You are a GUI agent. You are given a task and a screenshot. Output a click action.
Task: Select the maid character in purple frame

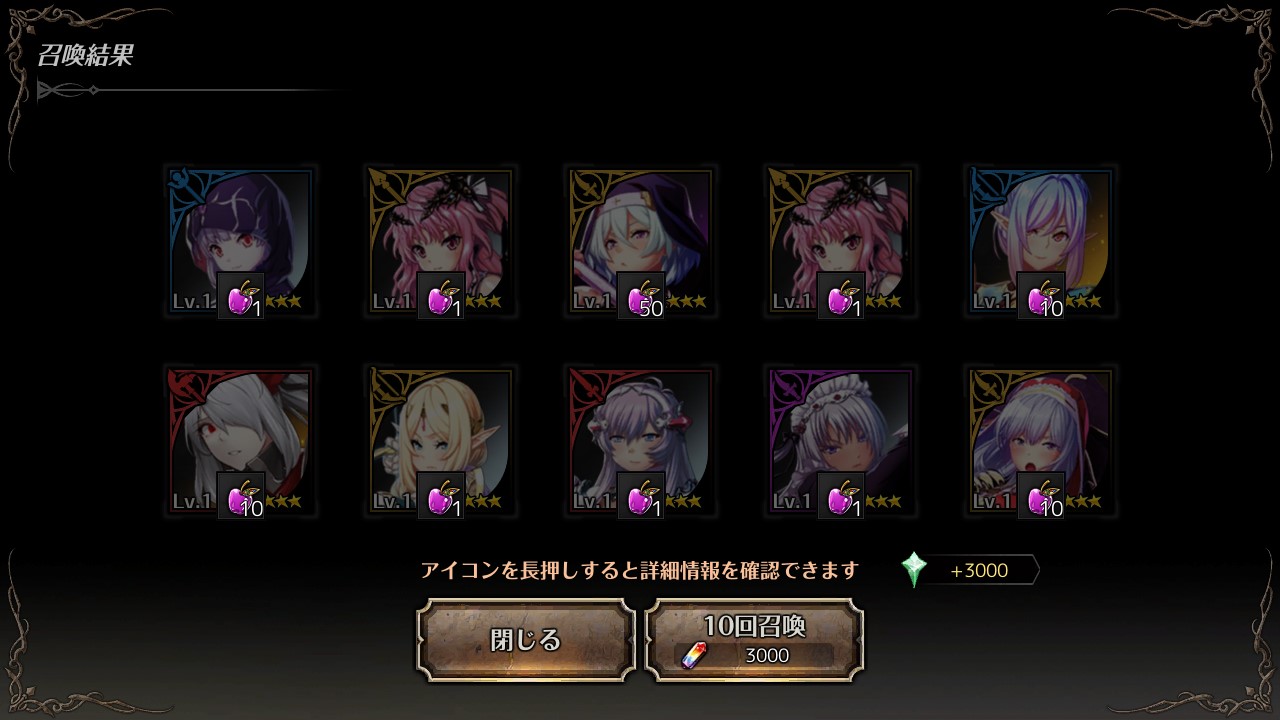[841, 442]
